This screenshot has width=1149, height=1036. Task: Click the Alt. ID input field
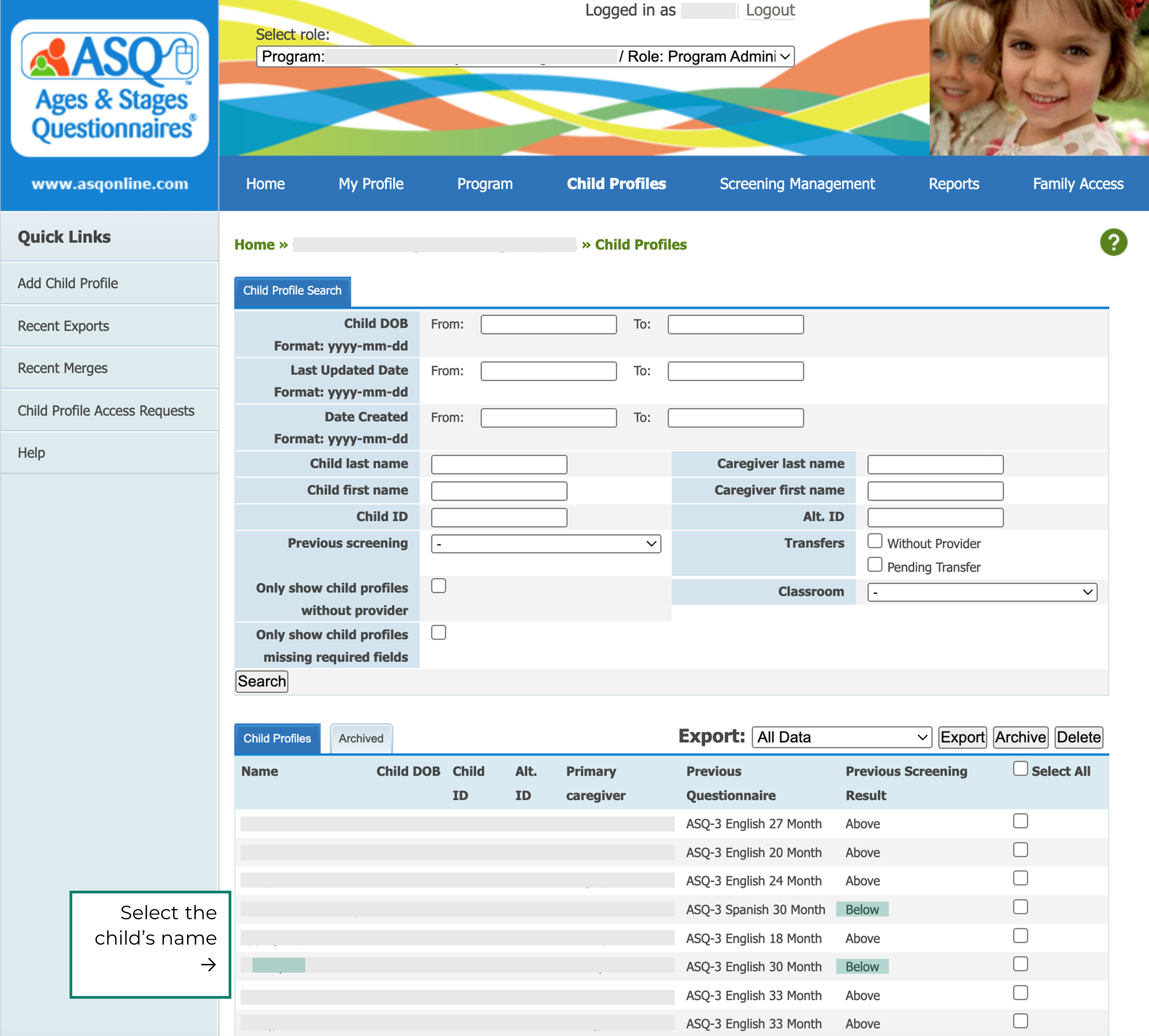(x=936, y=517)
